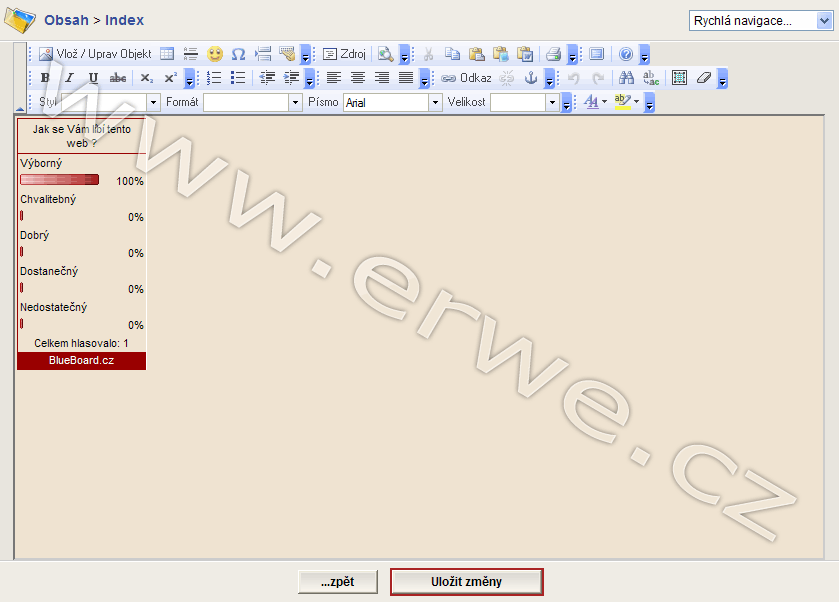Redo the last action
Screen dimensions: 839x602
pos(598,78)
